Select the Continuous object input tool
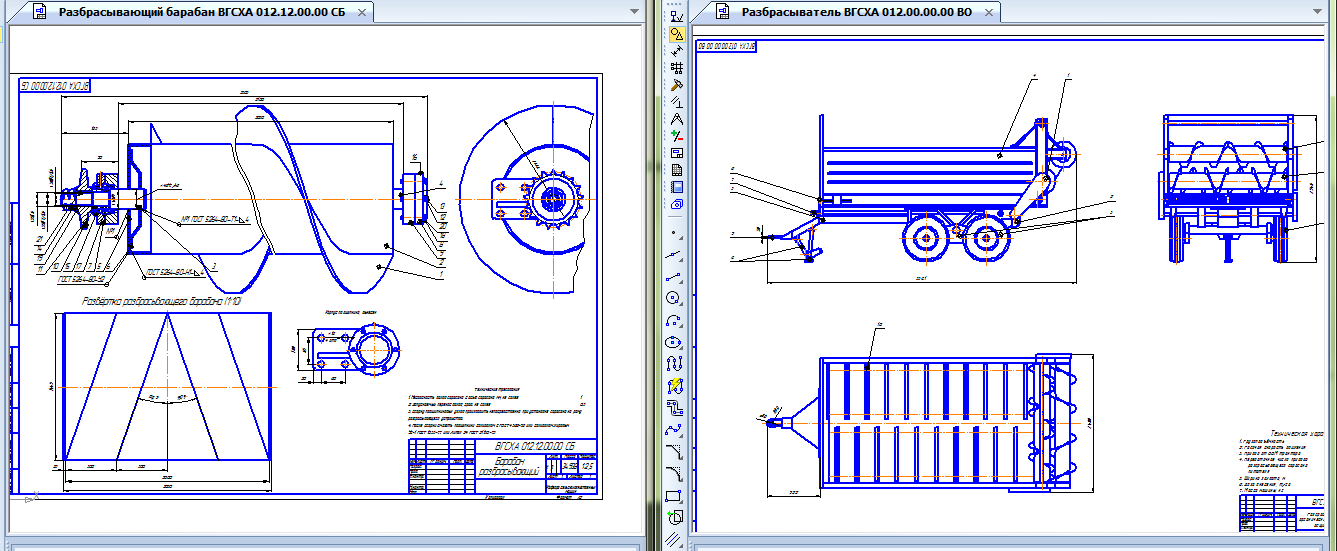Viewport: 1337px width, 551px height. (675, 364)
